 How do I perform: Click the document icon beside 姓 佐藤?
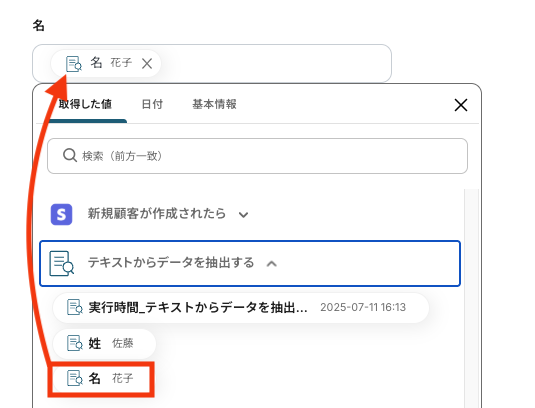pos(75,343)
